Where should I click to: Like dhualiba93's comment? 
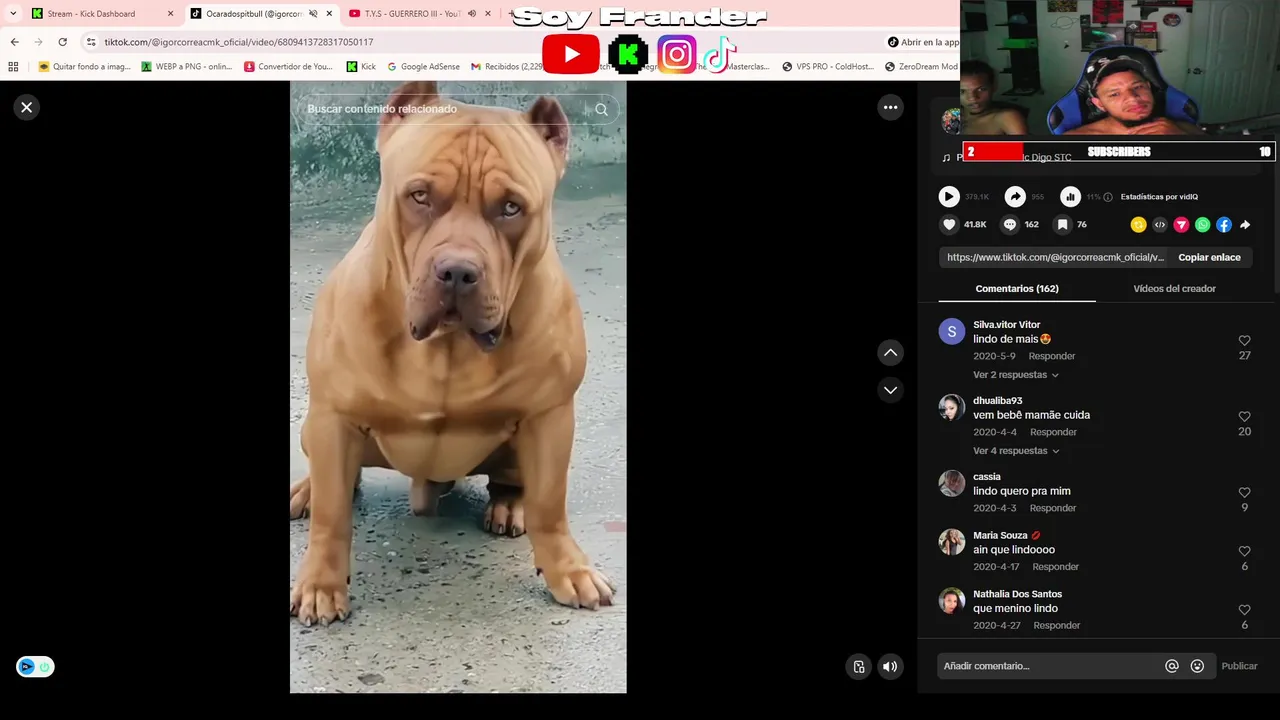1244,417
